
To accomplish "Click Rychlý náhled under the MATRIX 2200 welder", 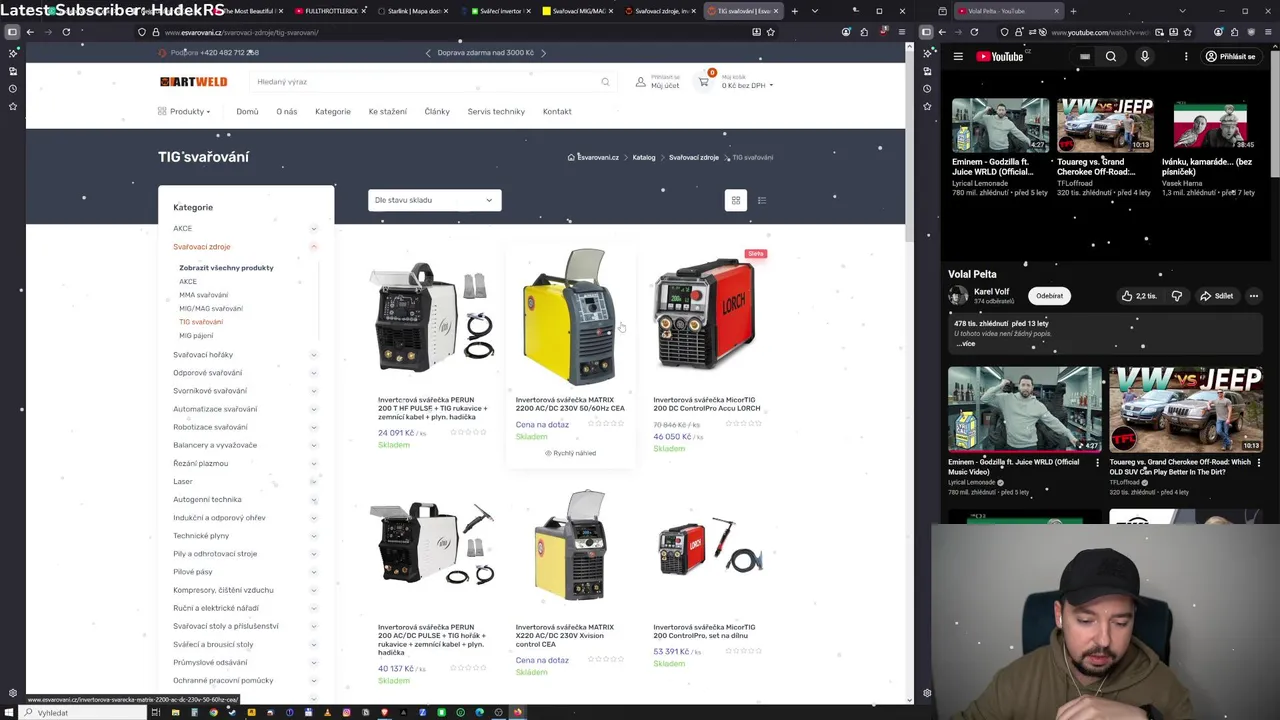I will pos(570,454).
